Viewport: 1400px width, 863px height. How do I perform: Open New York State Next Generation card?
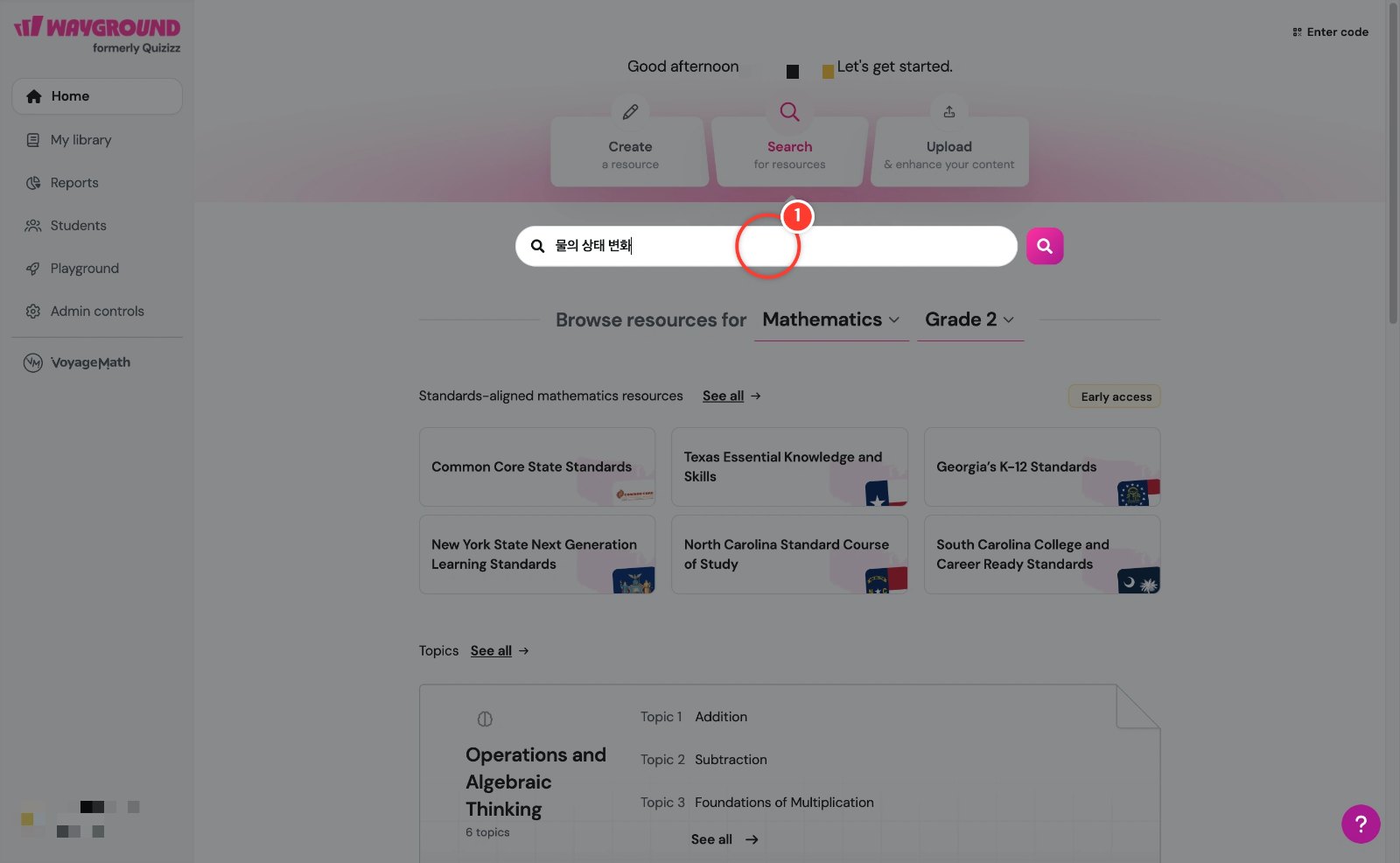pyautogui.click(x=537, y=555)
